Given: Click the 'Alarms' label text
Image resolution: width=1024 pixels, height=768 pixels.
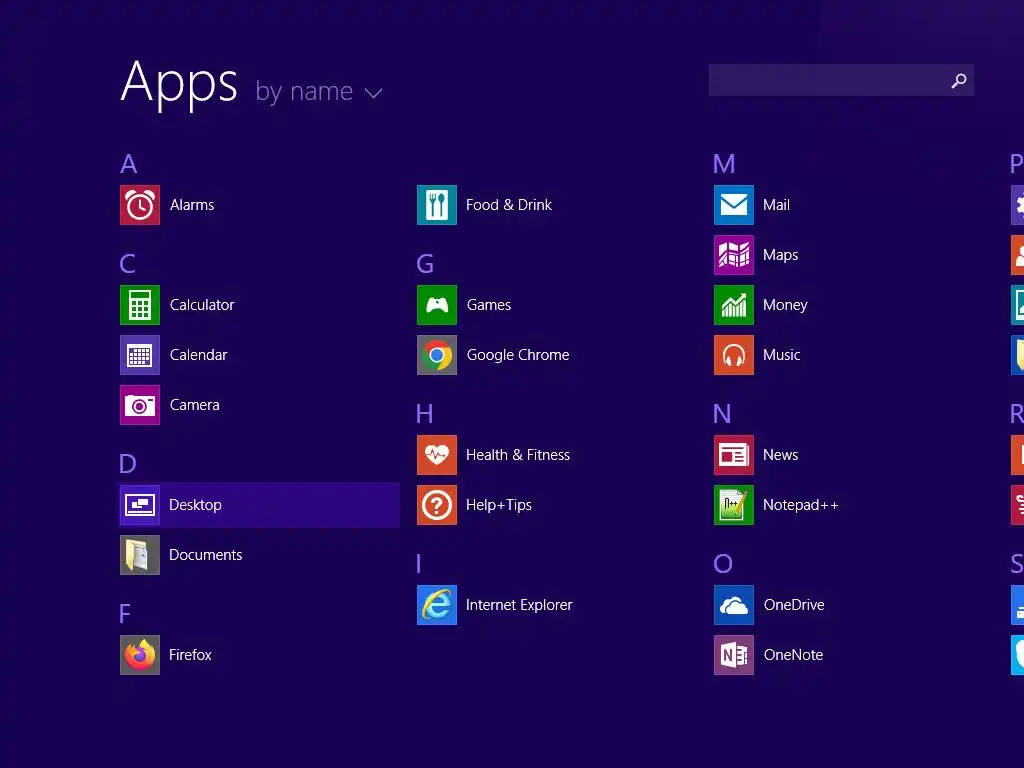Looking at the screenshot, I should (x=192, y=205).
